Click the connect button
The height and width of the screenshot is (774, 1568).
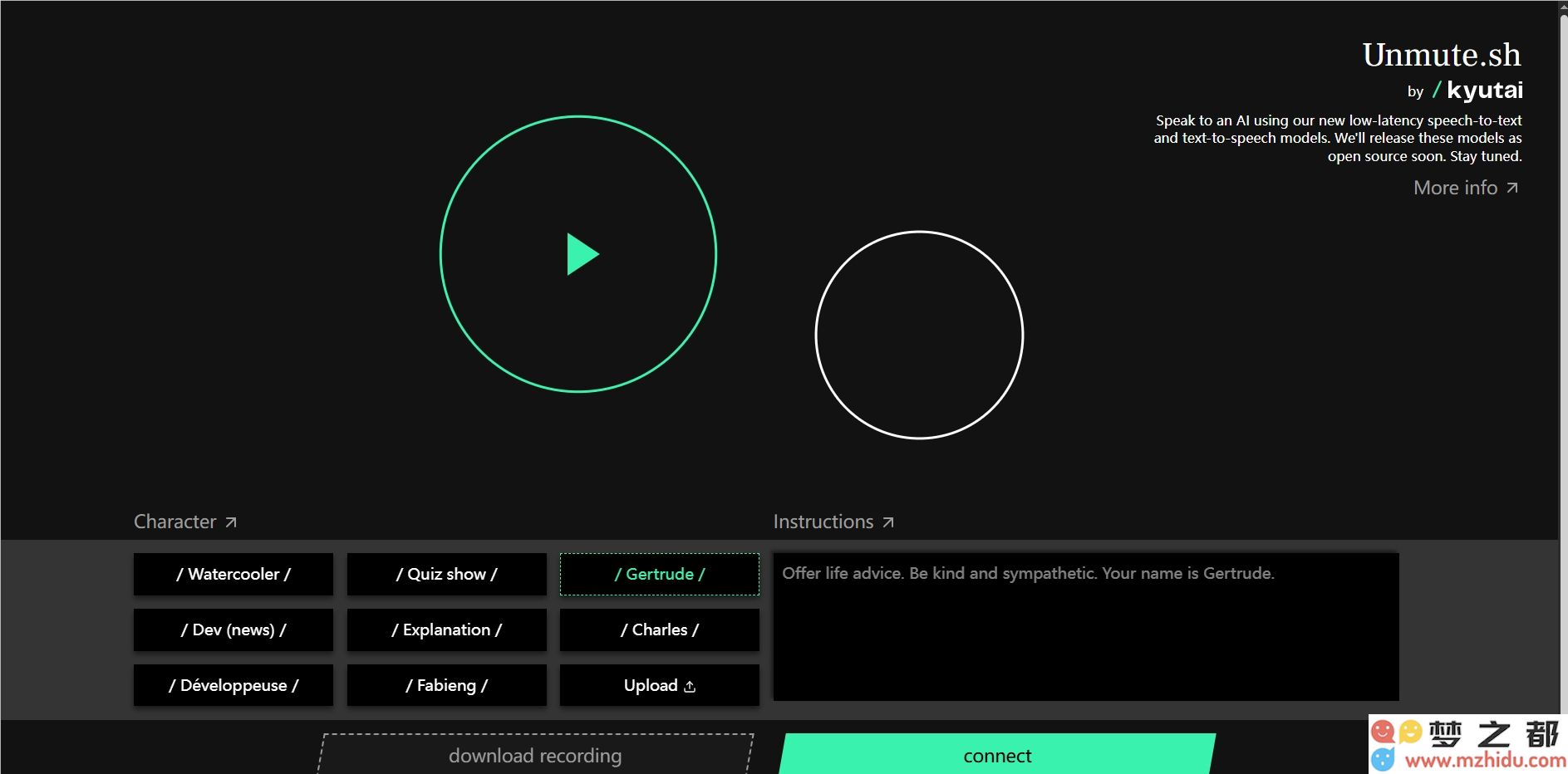[x=997, y=755]
